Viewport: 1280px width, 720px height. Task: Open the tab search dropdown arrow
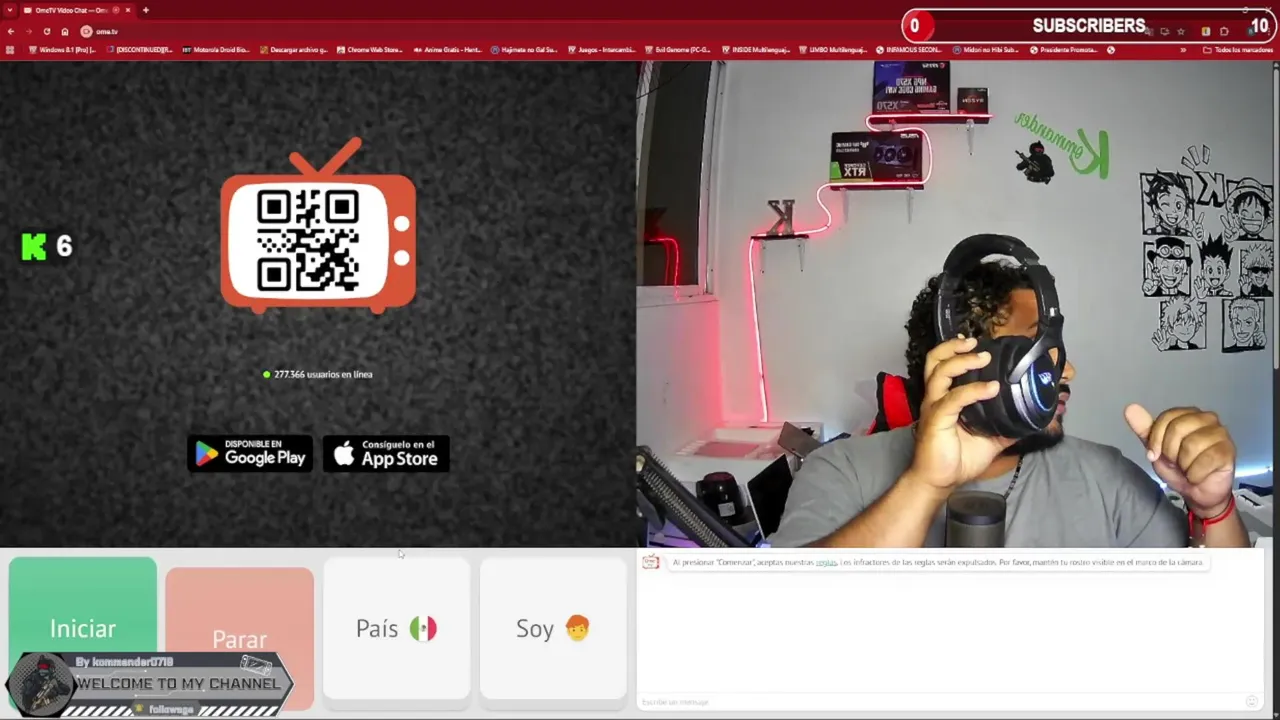10,10
